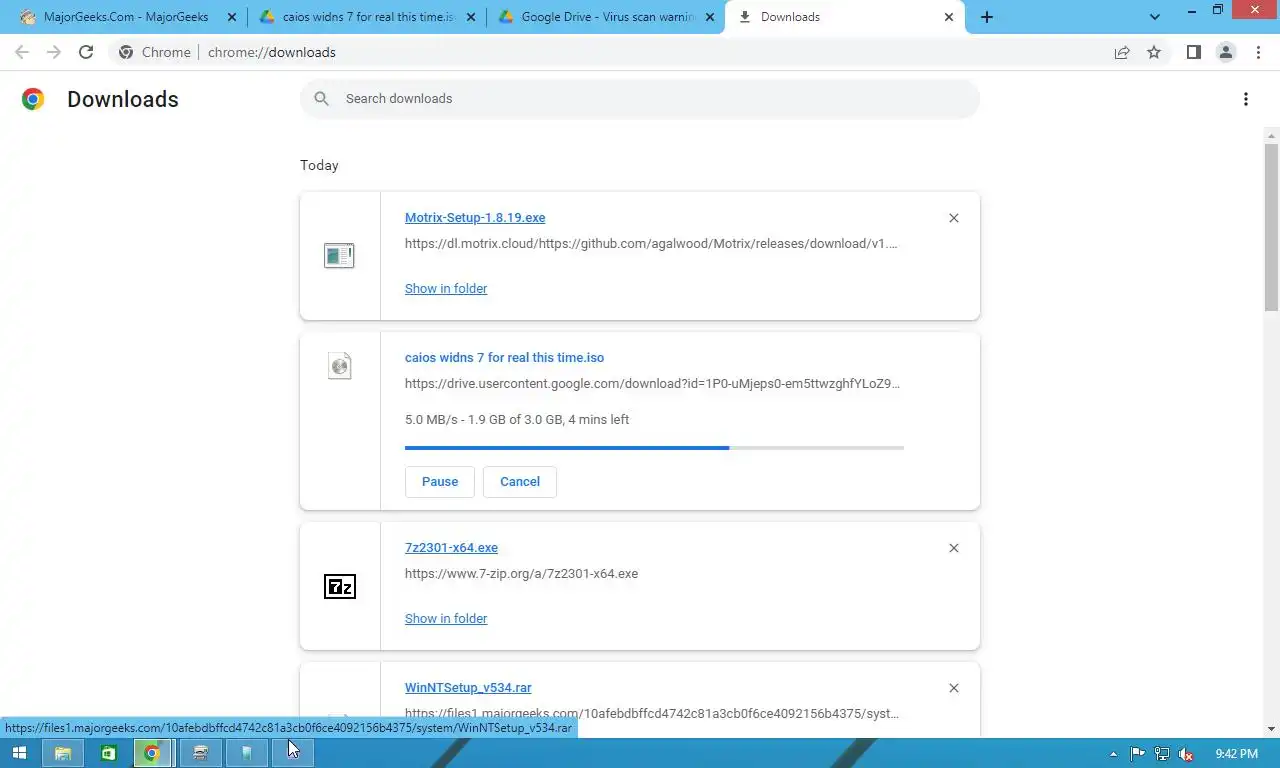Screen dimensions: 1280x768
Task: Switch to the caios widns 7 tab
Action: tap(369, 17)
